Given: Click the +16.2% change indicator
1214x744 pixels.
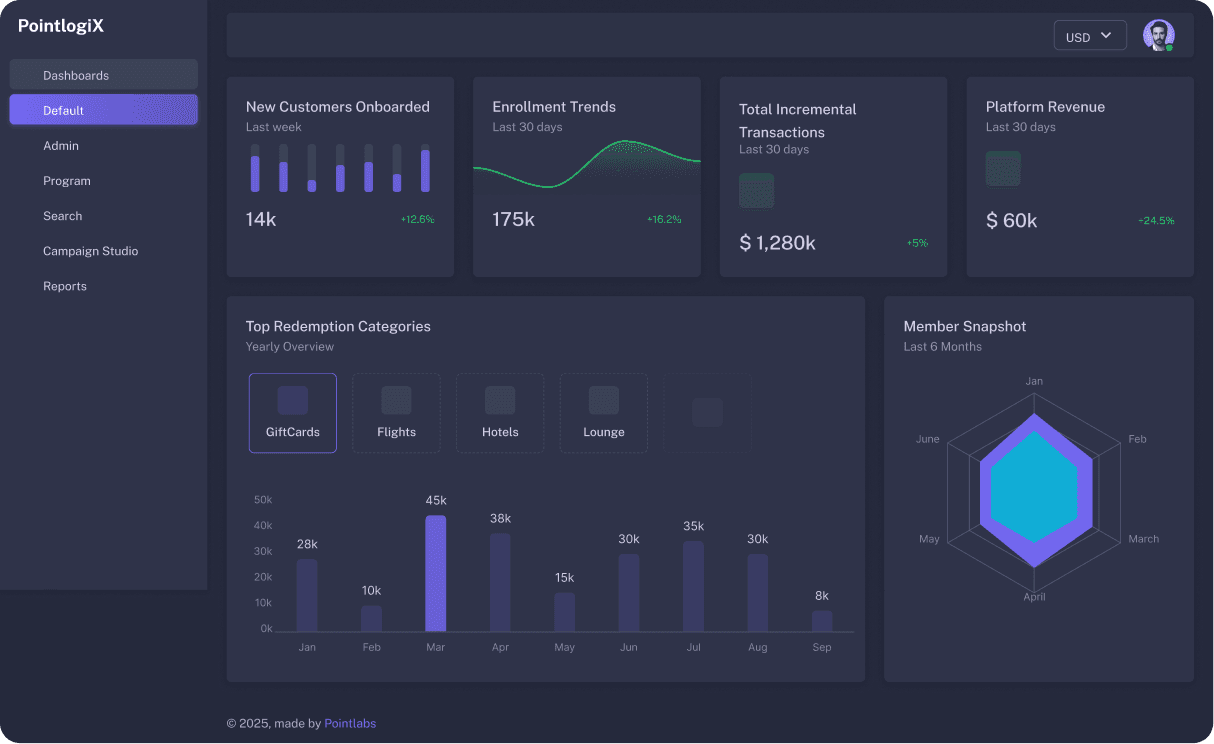Looking at the screenshot, I should (664, 219).
